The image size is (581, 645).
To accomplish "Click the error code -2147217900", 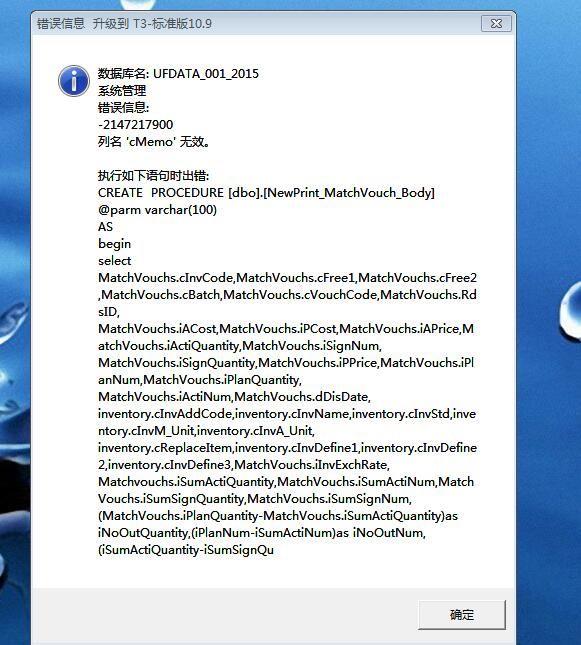I will coord(135,125).
